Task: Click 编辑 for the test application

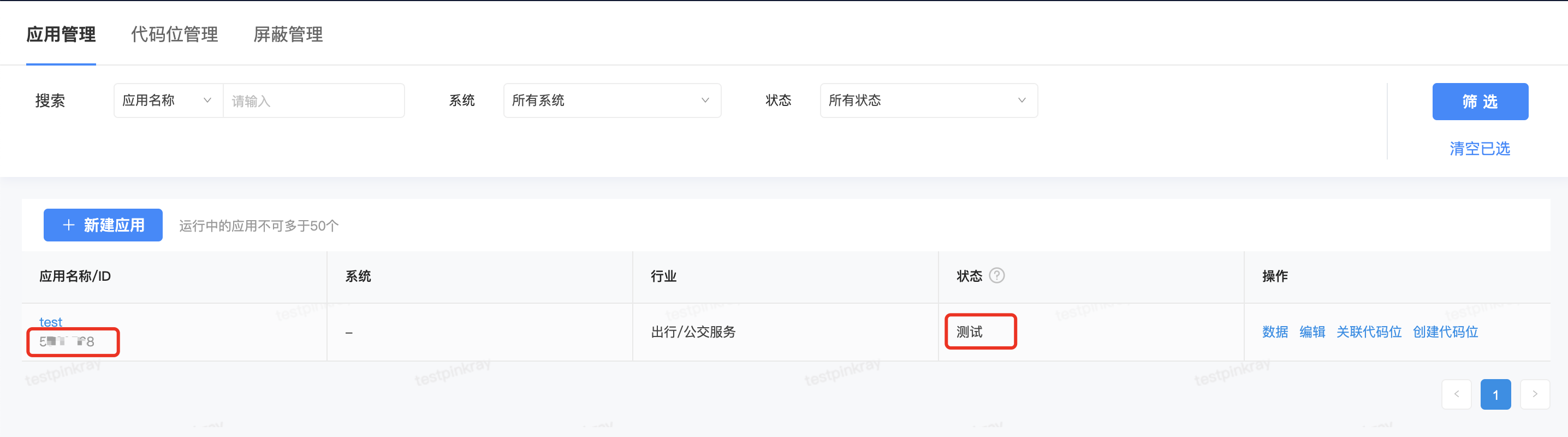Action: (1312, 332)
